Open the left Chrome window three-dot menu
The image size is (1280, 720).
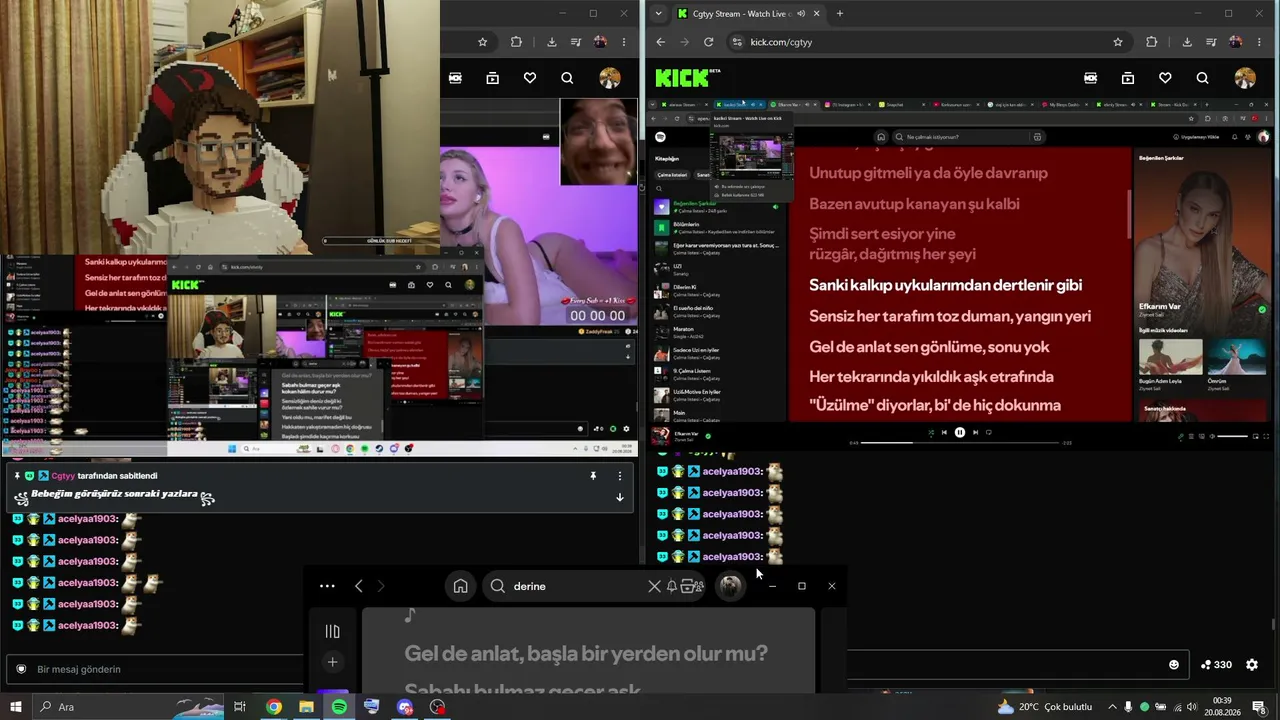pos(624,42)
